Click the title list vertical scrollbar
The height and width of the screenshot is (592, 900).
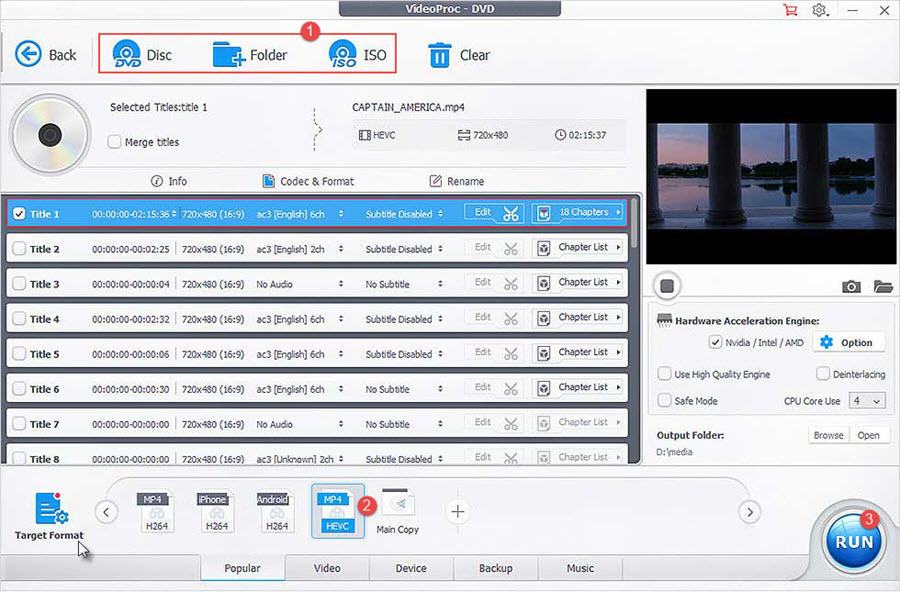tap(634, 224)
